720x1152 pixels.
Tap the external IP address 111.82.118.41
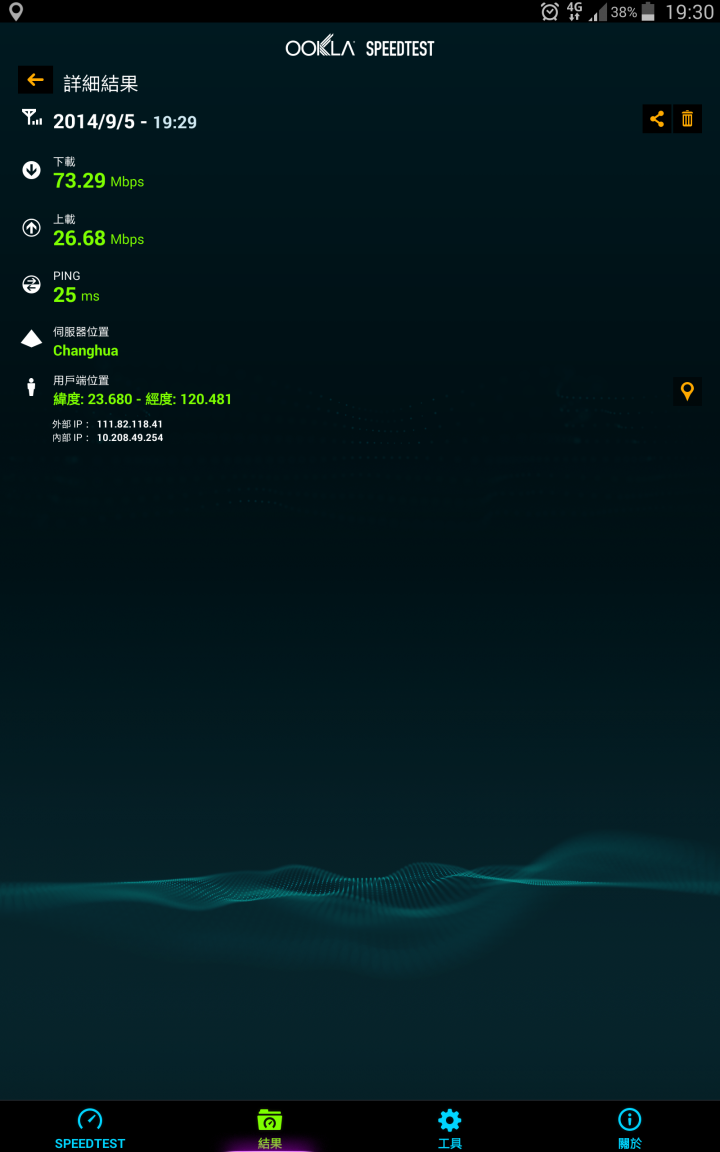pyautogui.click(x=129, y=424)
